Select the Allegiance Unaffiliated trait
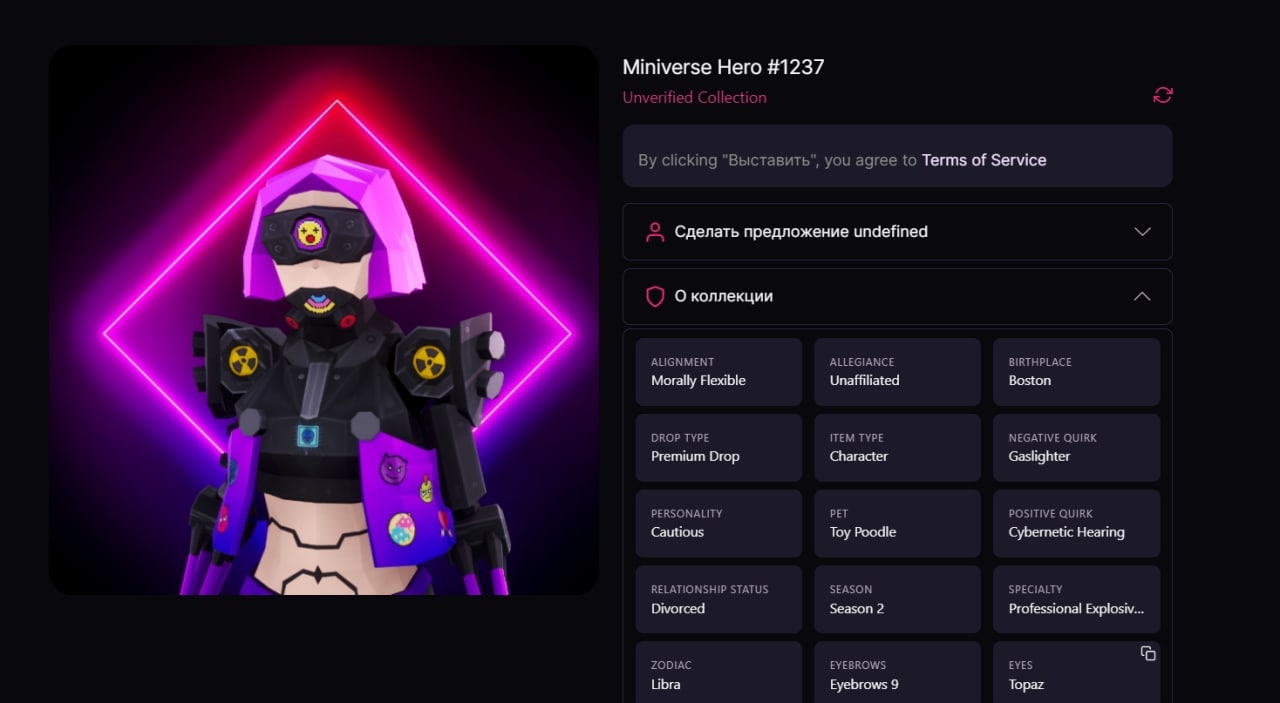Screen dimensions: 1280x703 click(897, 372)
